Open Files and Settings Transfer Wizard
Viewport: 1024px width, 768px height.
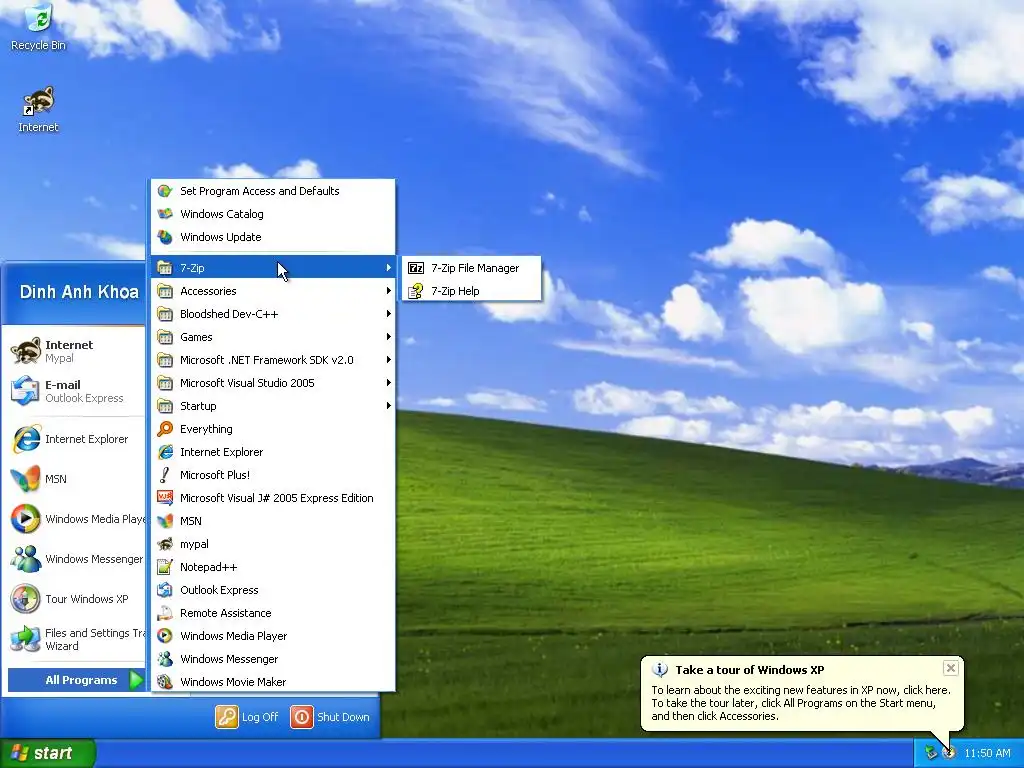(76, 639)
